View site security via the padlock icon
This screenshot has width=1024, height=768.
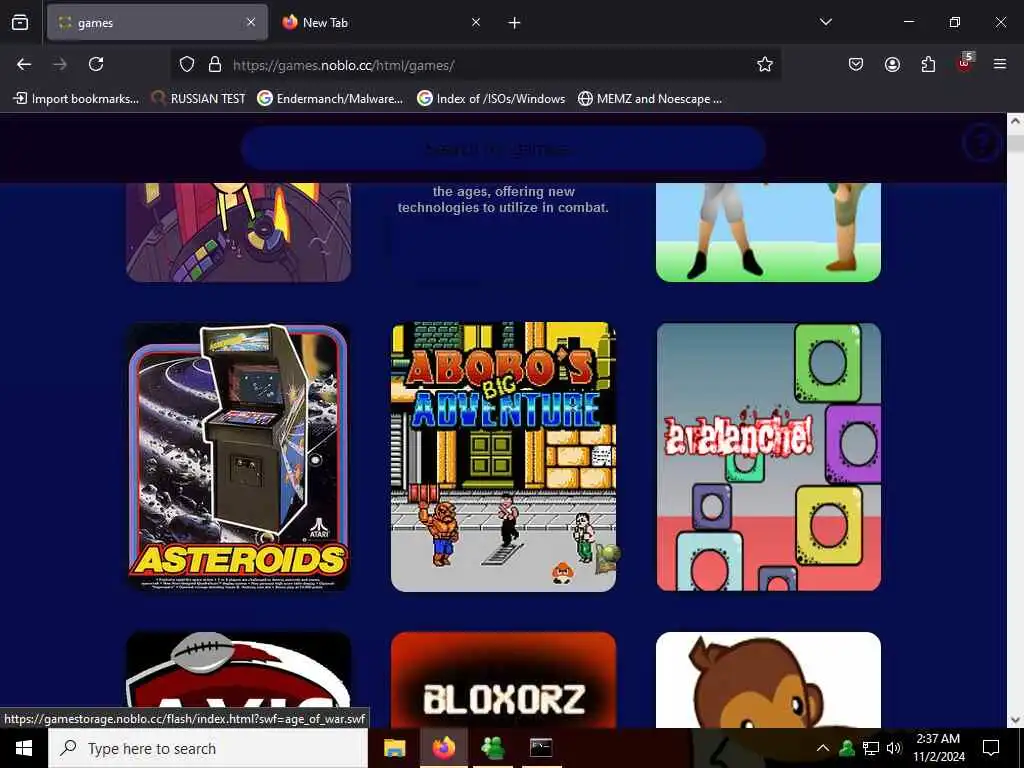pyautogui.click(x=215, y=65)
